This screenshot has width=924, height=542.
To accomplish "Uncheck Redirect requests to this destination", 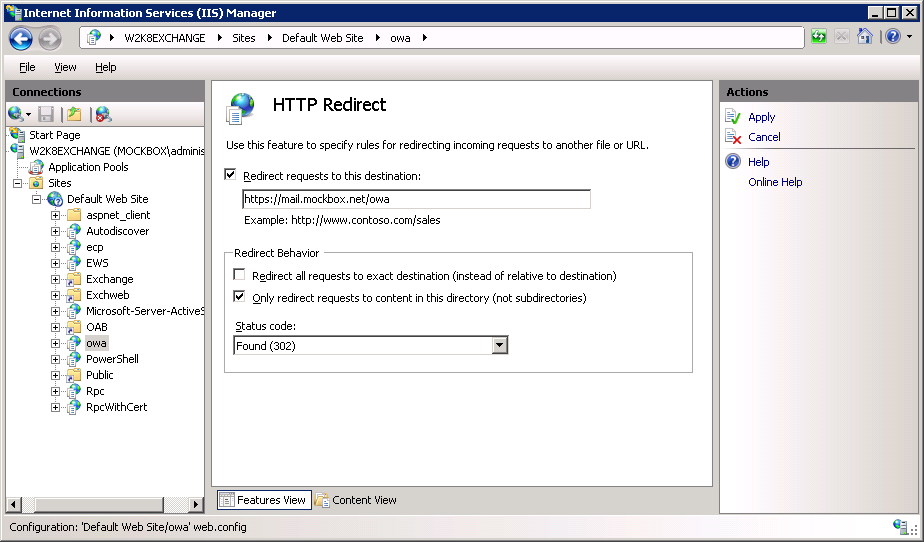I will click(230, 175).
